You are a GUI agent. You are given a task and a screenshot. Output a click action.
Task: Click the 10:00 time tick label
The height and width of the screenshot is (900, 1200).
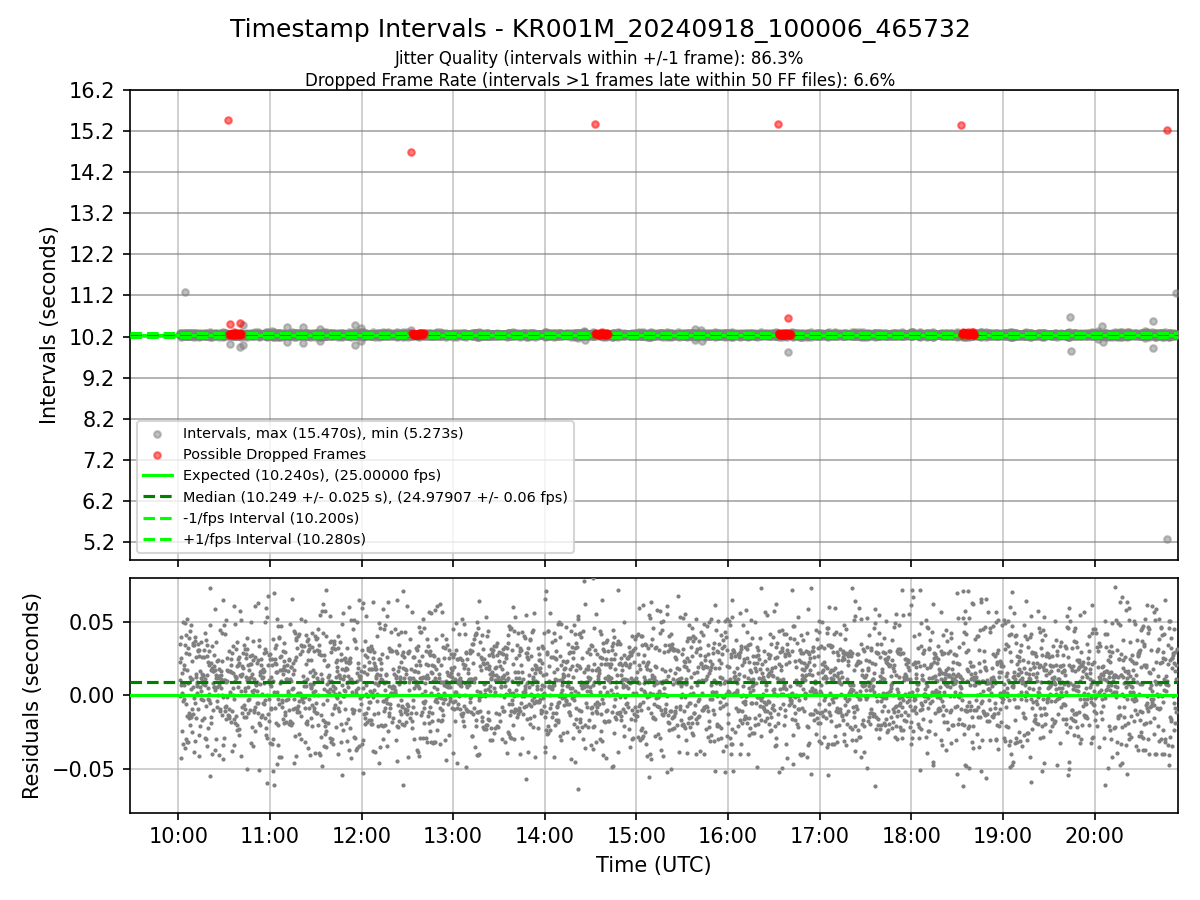[178, 835]
